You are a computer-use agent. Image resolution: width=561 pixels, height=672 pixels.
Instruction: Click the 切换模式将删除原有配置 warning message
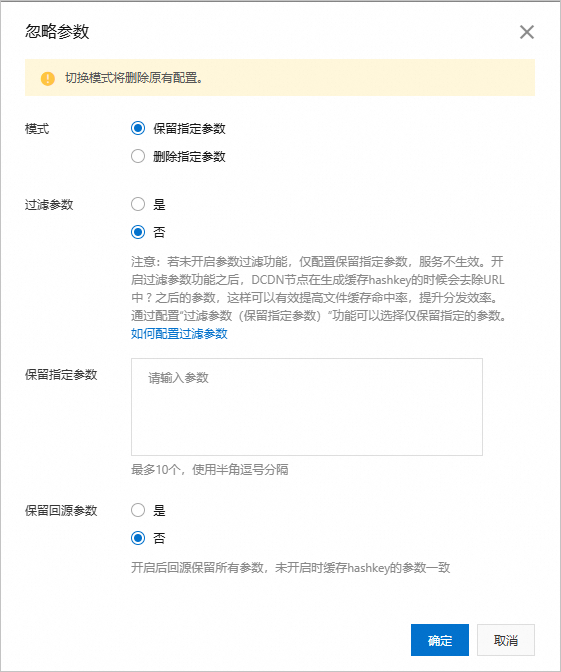[134, 78]
